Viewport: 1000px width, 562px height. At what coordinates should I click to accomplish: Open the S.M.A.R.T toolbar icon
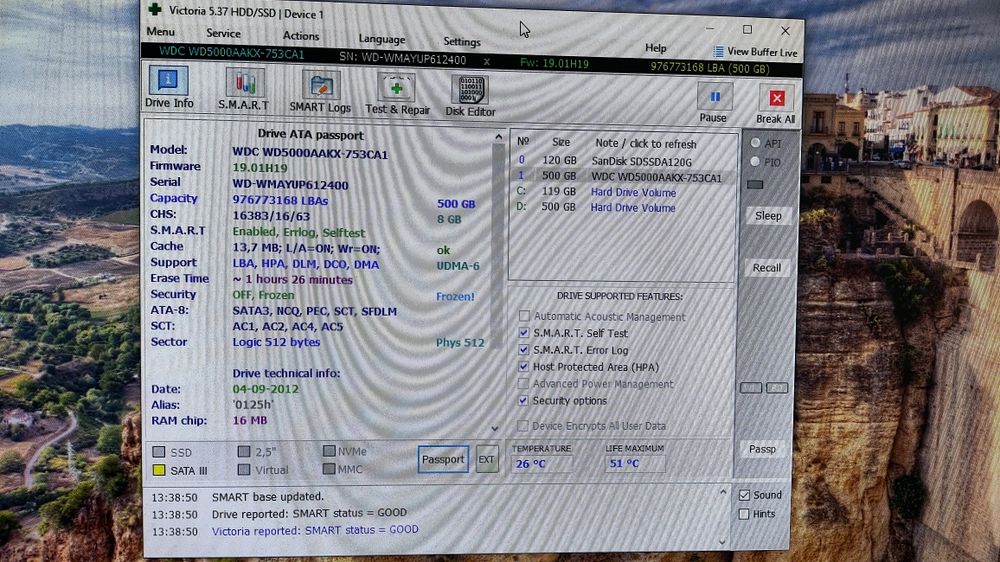tap(245, 84)
